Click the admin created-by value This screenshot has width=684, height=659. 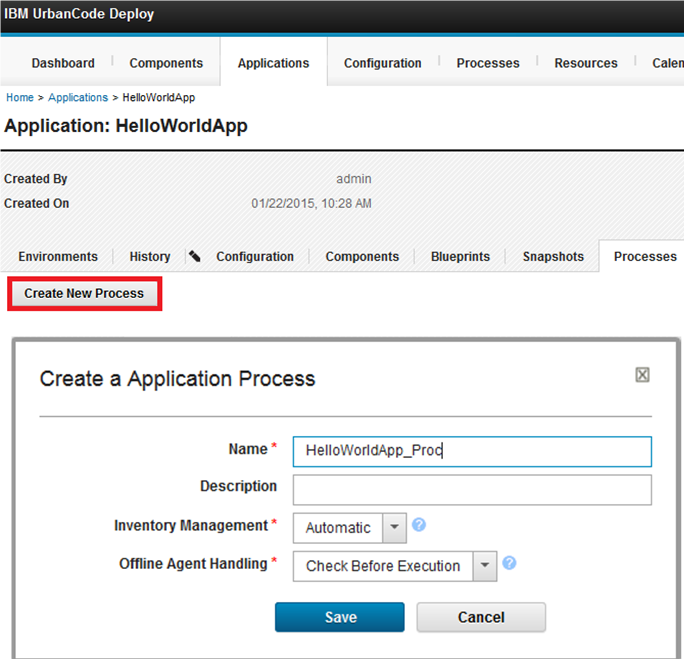pyautogui.click(x=354, y=179)
